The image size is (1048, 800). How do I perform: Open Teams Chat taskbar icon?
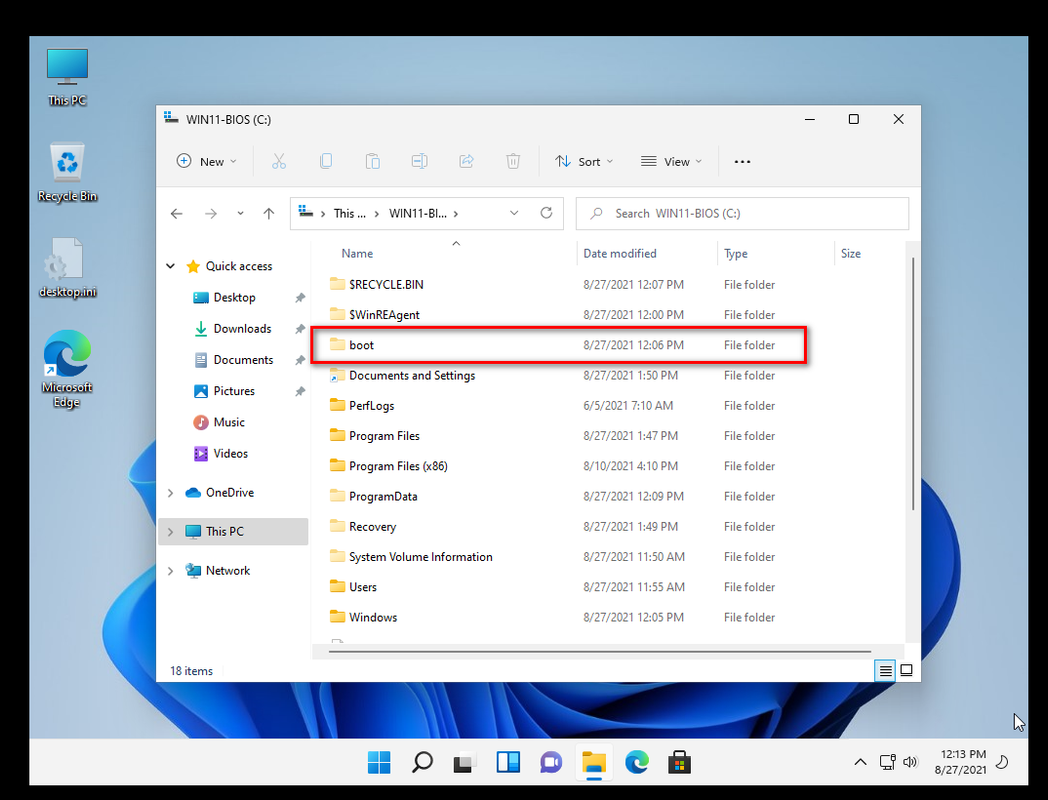[551, 762]
